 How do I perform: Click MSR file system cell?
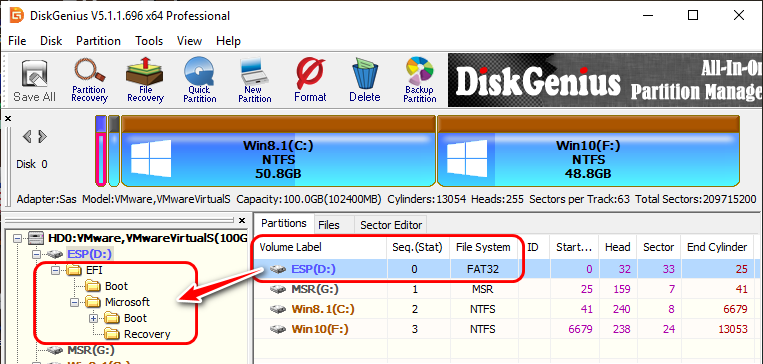483,290
